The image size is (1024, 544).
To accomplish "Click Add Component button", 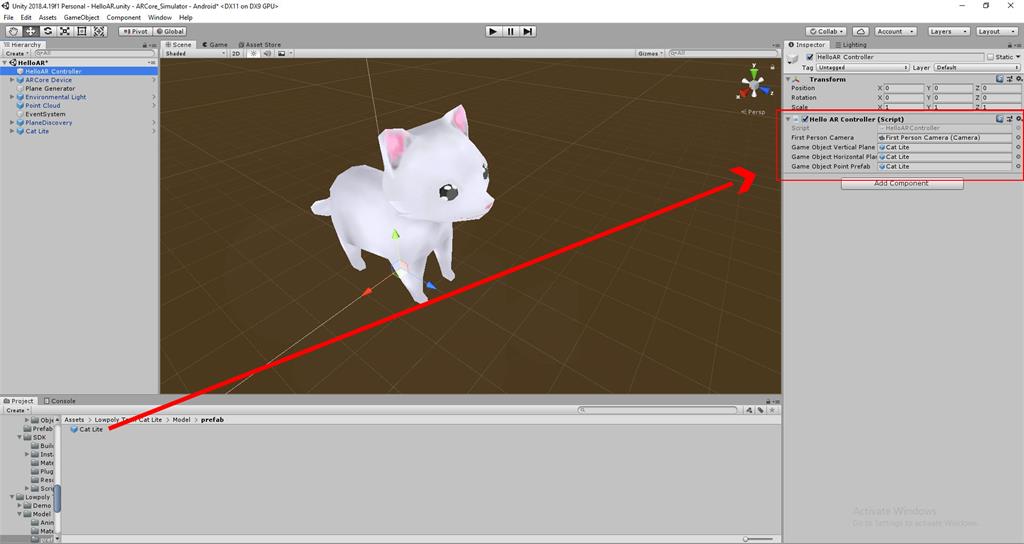I will 901,184.
